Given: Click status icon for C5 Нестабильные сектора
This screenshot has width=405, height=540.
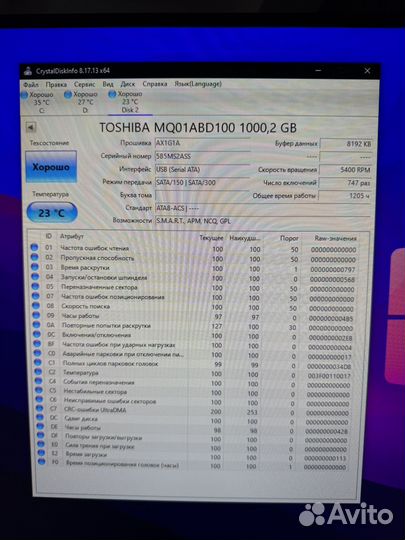Looking at the screenshot, I should (39, 390).
